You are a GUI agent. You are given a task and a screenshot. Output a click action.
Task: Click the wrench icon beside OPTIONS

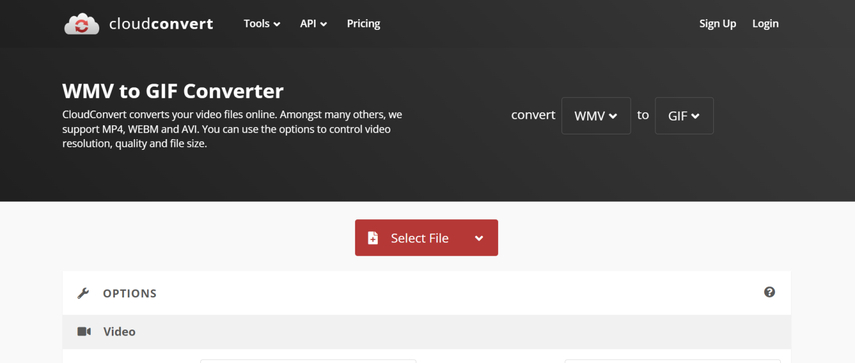83,293
